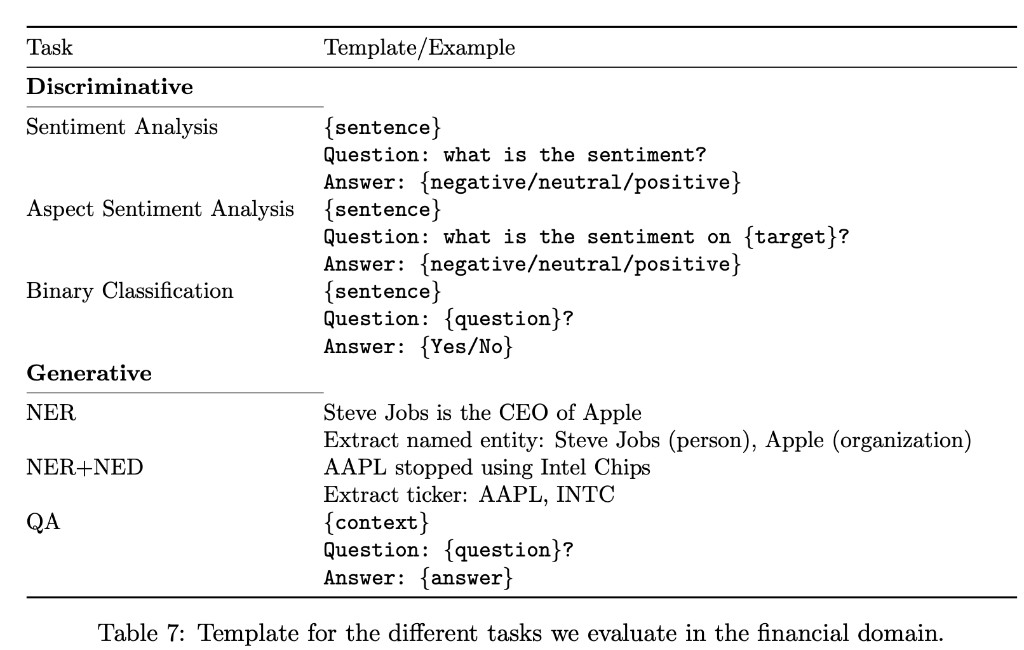Select the bold 'Discriminative' section heading
The height and width of the screenshot is (650, 1024).
[109, 87]
